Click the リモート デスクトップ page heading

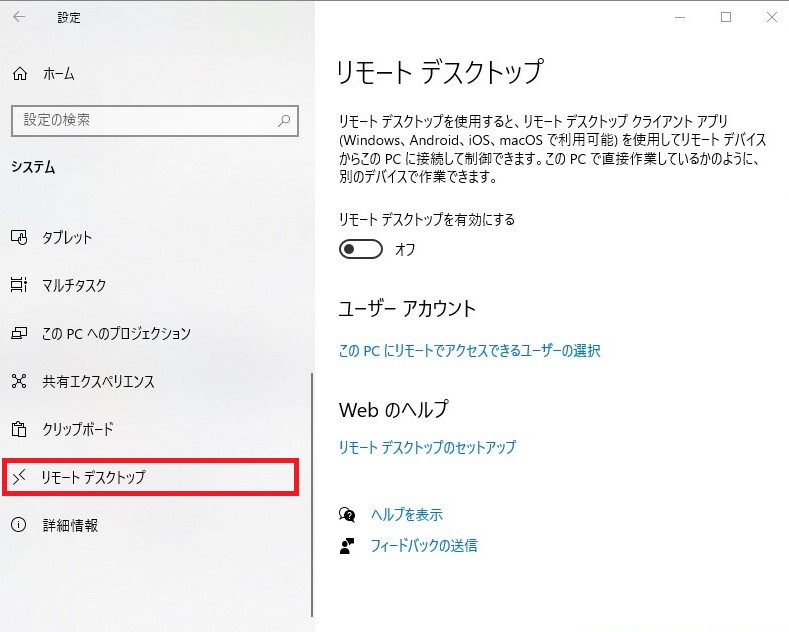tap(441, 72)
